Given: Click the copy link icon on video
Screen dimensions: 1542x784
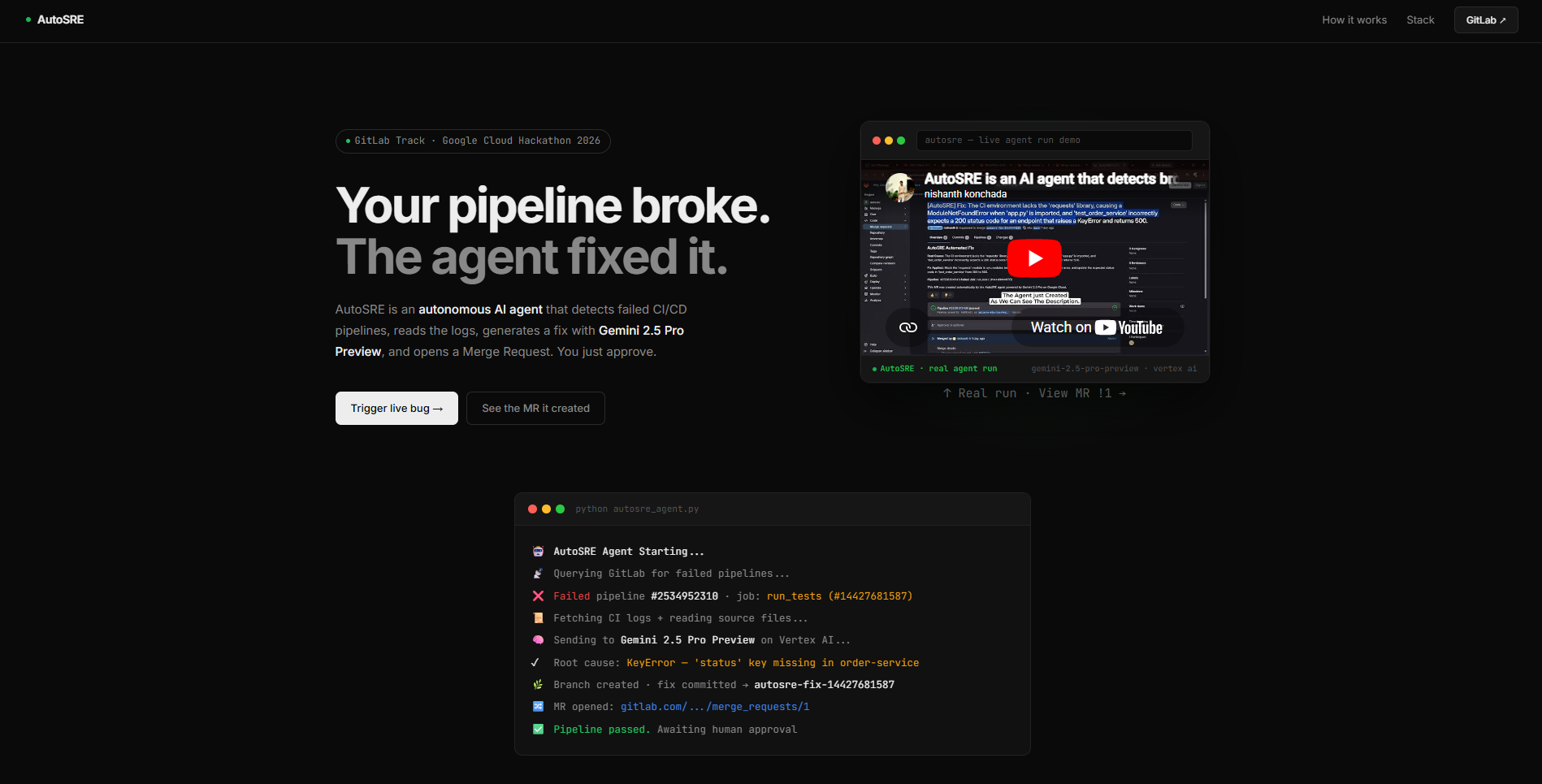Looking at the screenshot, I should click(x=908, y=327).
